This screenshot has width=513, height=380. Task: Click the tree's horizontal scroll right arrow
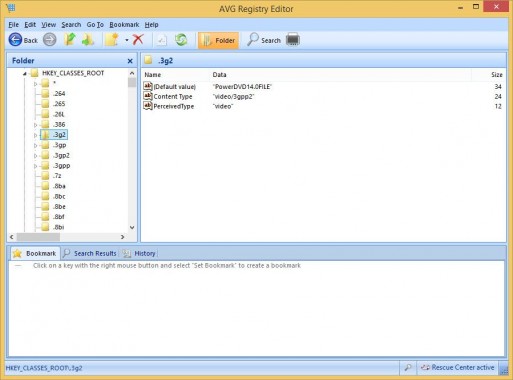(x=122, y=237)
